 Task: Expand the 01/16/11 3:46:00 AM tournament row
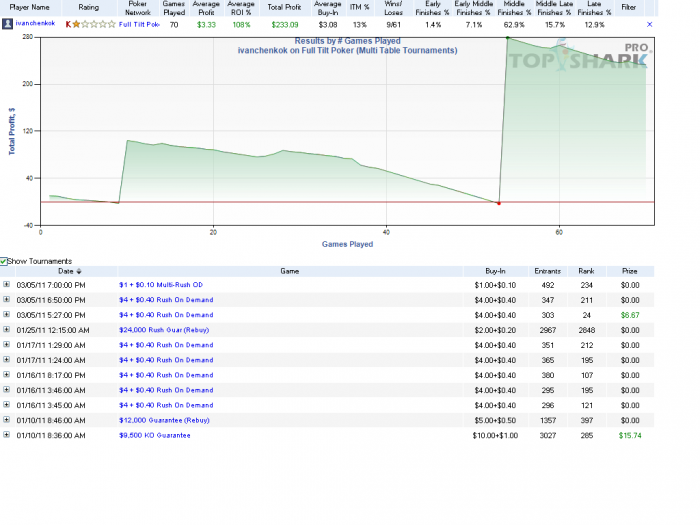[6, 390]
